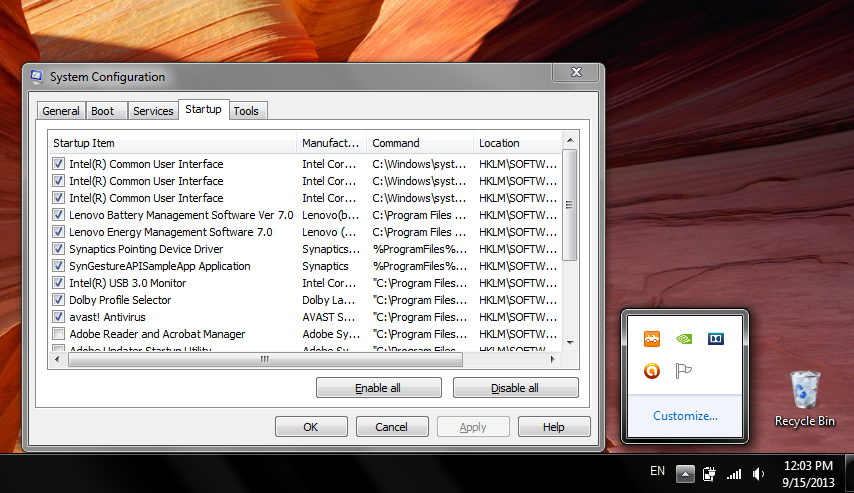Open the blue Dolby tray icon

click(x=716, y=339)
